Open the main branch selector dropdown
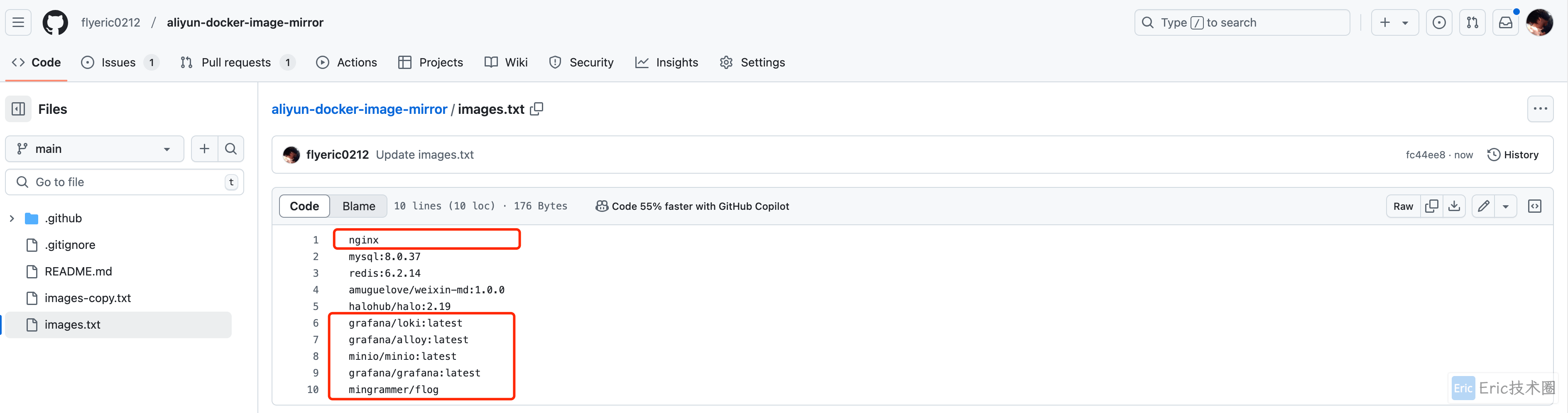The width and height of the screenshot is (1568, 413). click(94, 149)
